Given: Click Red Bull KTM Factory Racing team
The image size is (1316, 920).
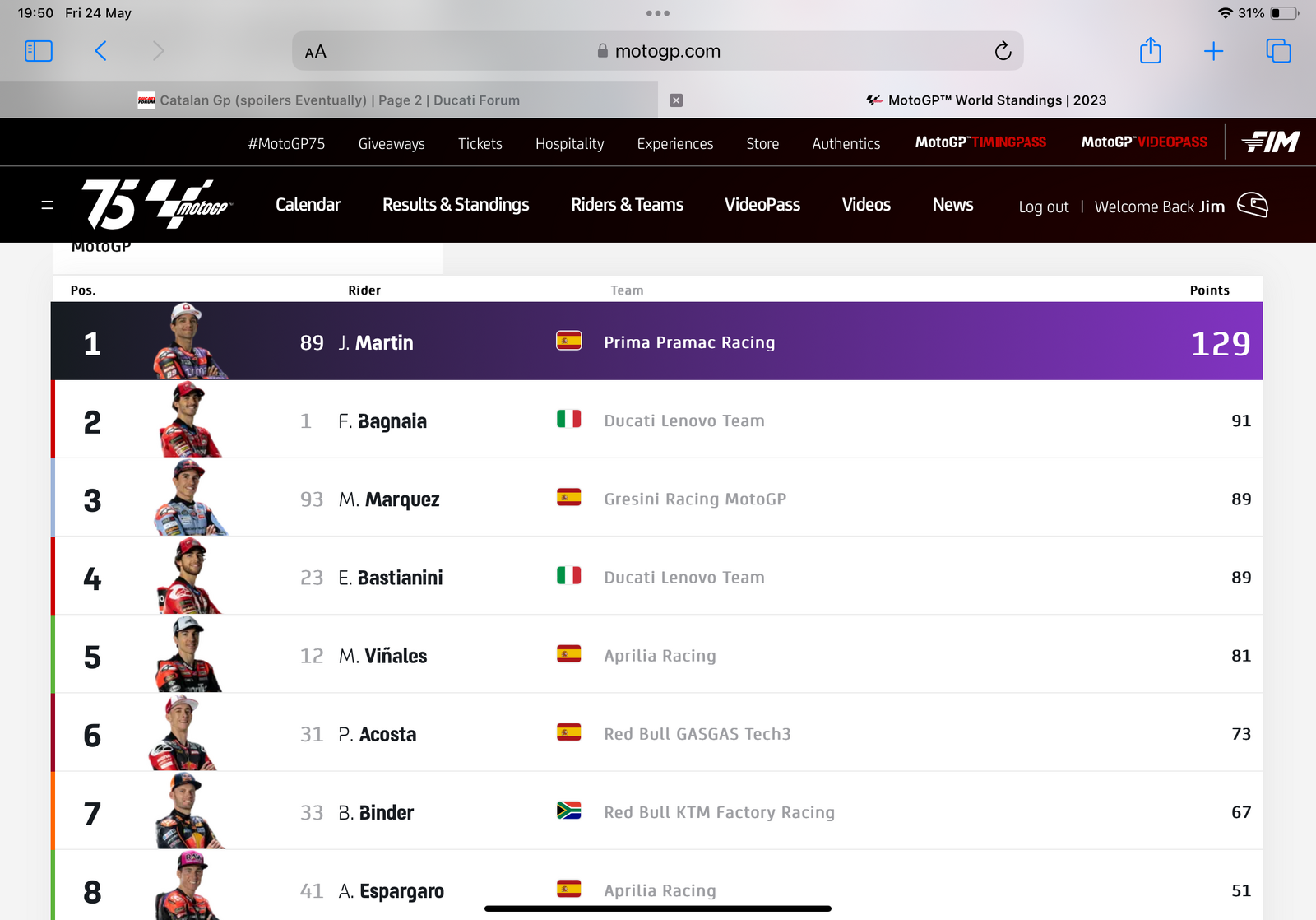Looking at the screenshot, I should 719,812.
